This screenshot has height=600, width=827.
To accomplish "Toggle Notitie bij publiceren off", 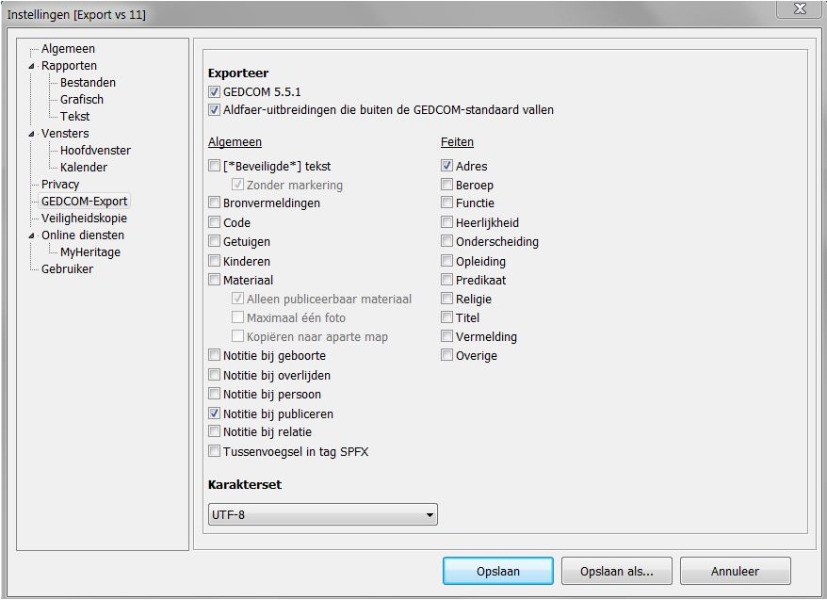I will coord(214,413).
